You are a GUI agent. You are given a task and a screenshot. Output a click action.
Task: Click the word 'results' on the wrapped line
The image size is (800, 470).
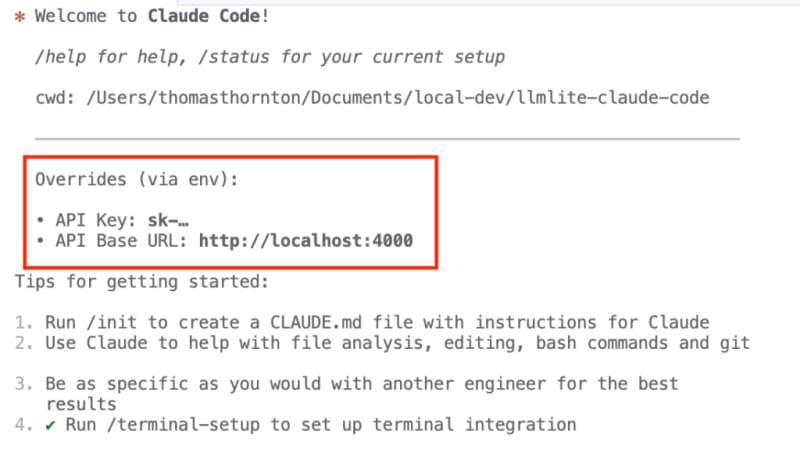(x=81, y=404)
